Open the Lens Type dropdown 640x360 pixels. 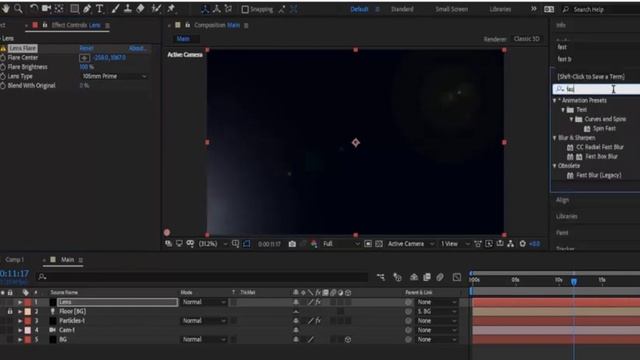point(114,76)
